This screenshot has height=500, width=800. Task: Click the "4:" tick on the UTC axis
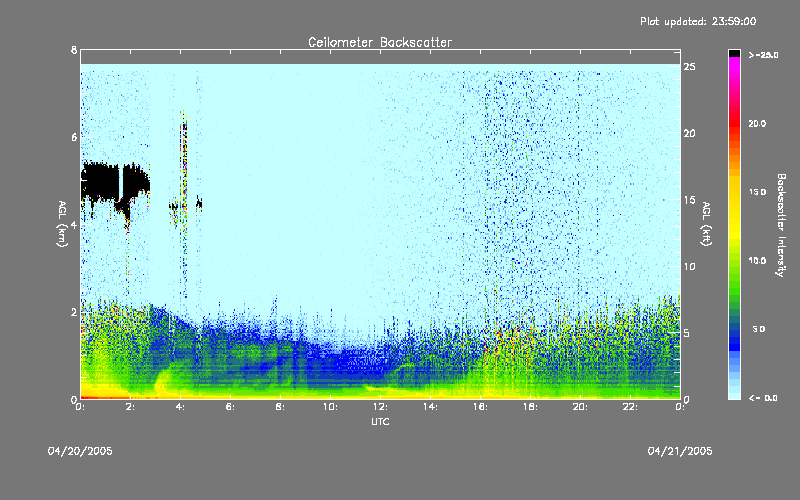[181, 407]
